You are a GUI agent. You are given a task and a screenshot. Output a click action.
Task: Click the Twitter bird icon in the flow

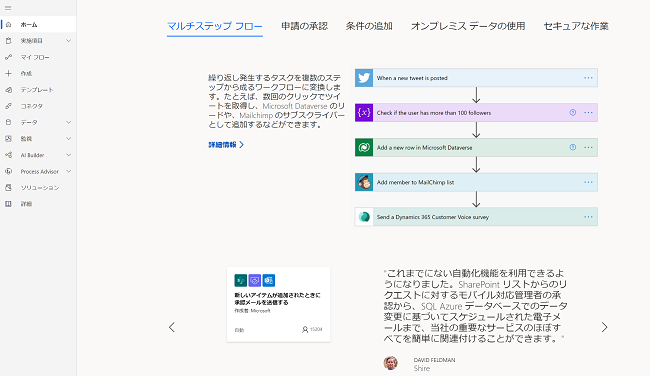364,78
